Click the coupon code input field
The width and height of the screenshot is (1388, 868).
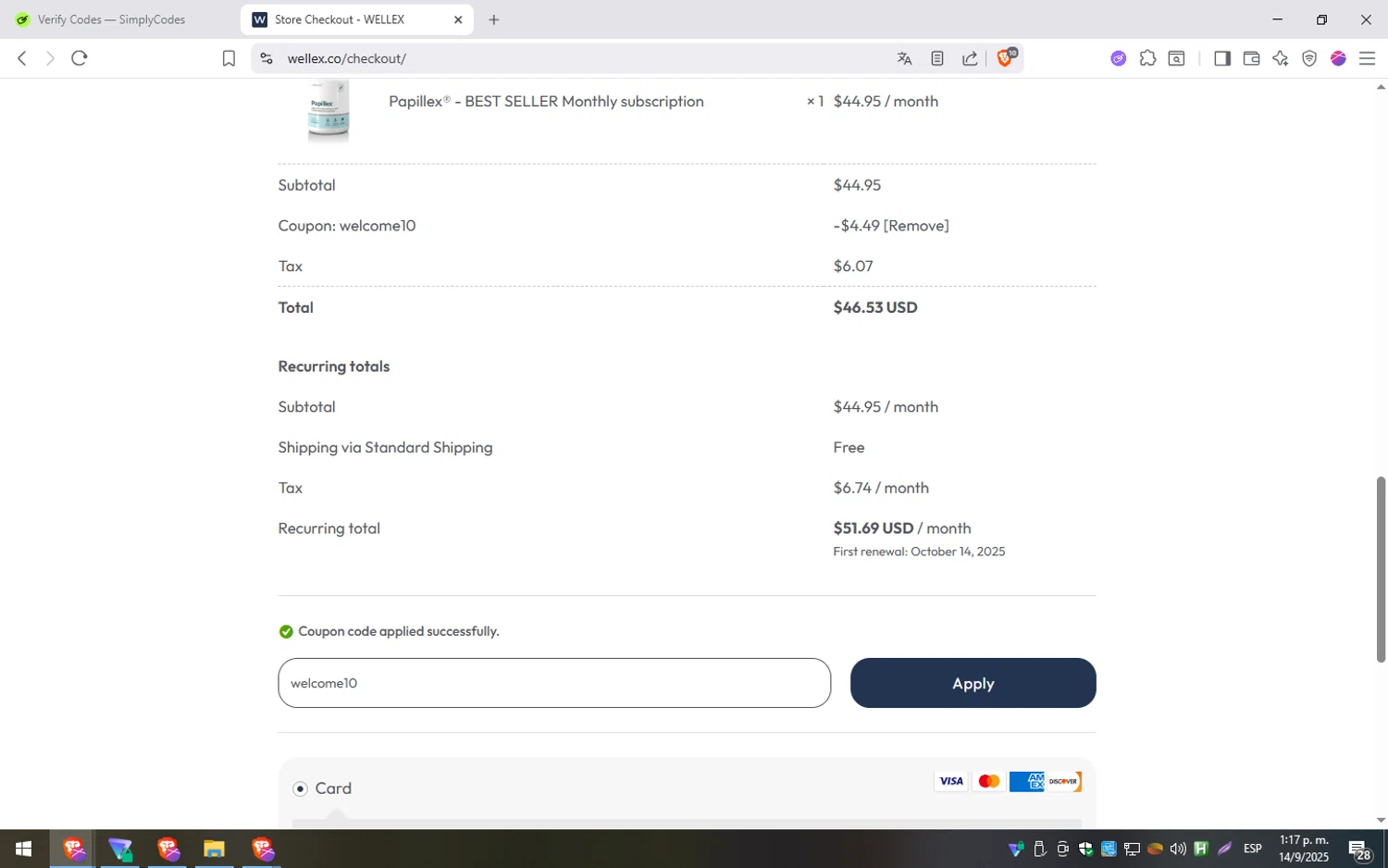point(554,683)
